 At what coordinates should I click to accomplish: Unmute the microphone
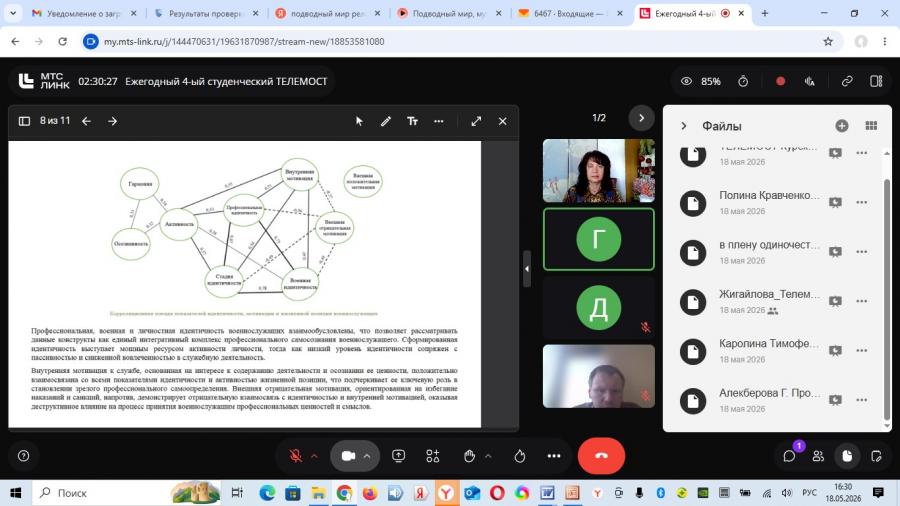[x=296, y=456]
